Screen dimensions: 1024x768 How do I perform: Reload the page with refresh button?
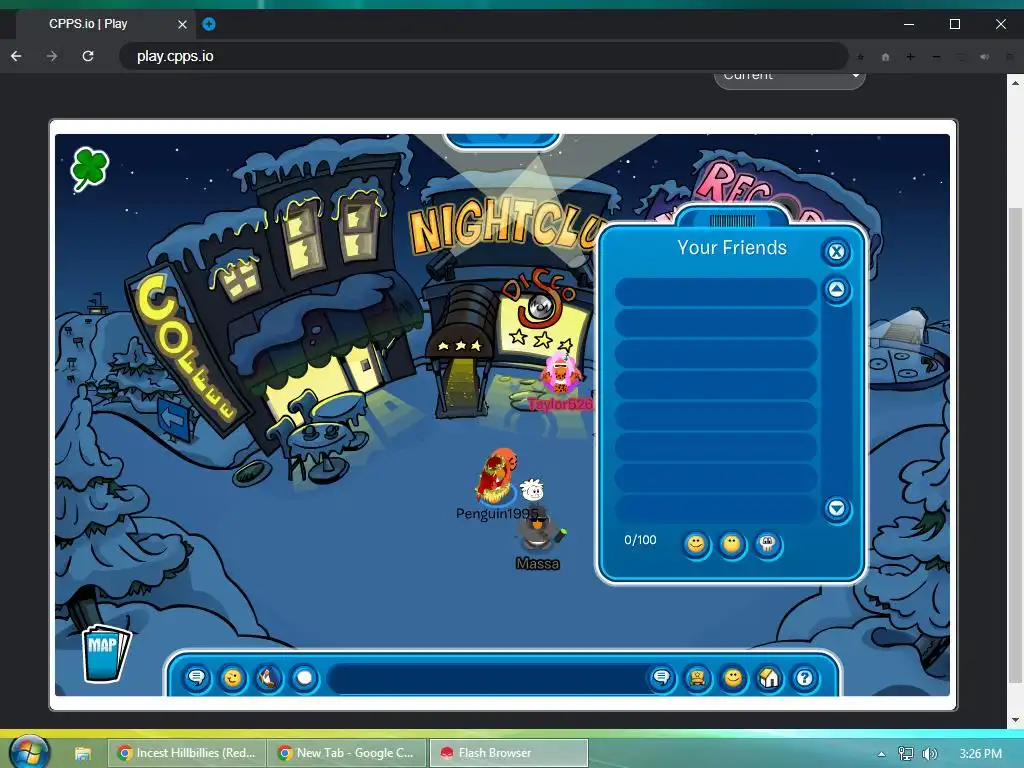tap(88, 56)
